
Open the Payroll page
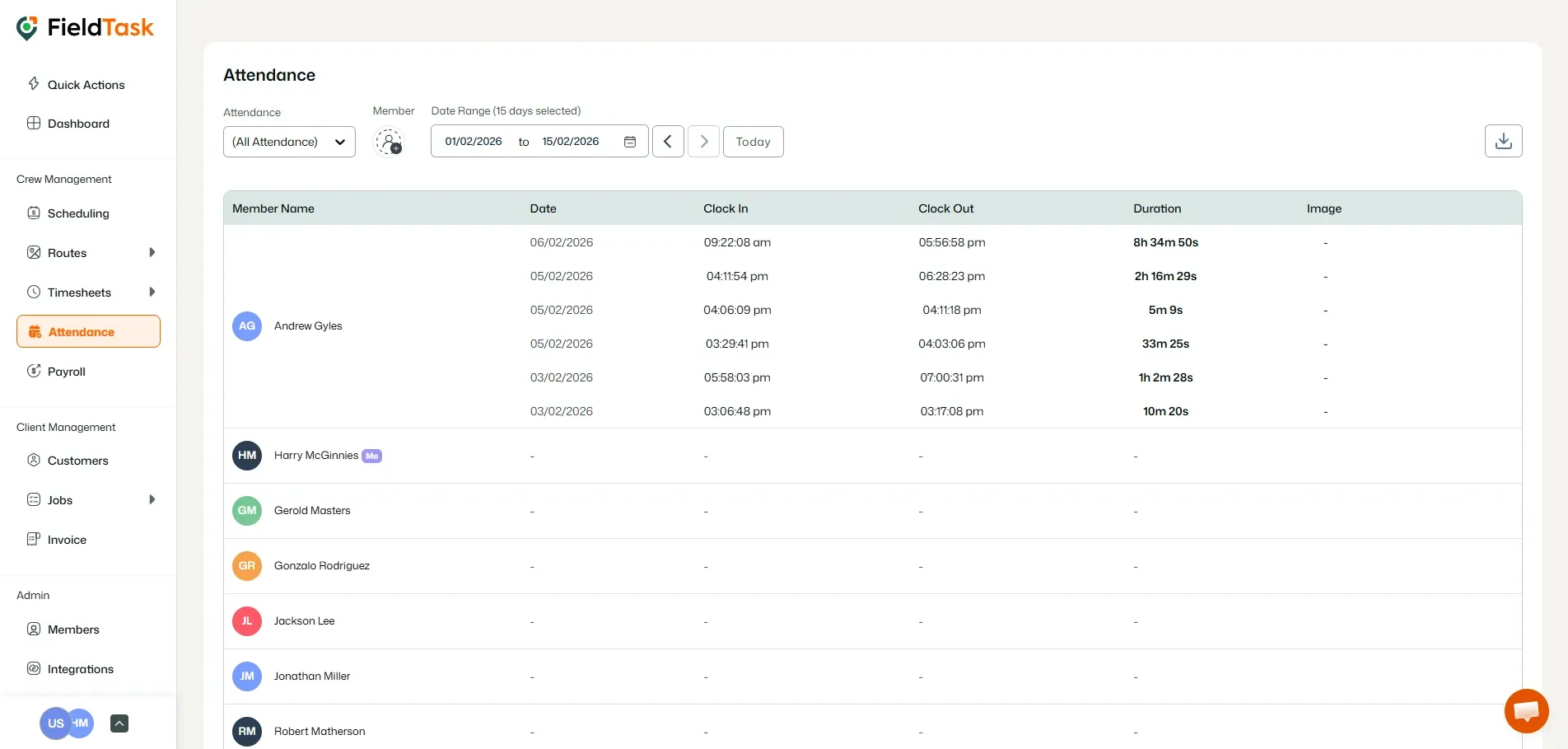coord(67,372)
